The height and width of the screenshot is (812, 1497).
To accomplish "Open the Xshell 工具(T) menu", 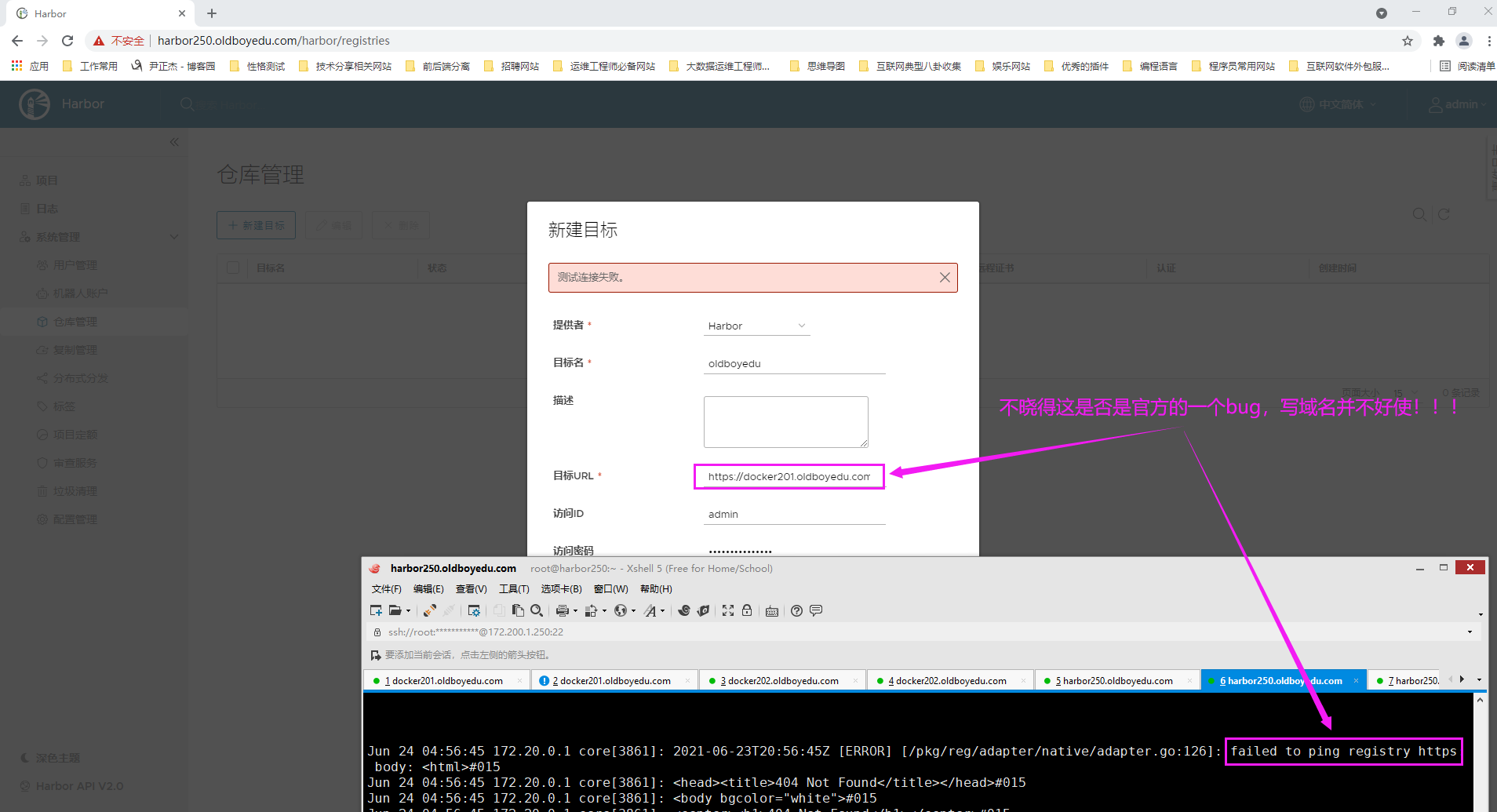I will point(514,588).
